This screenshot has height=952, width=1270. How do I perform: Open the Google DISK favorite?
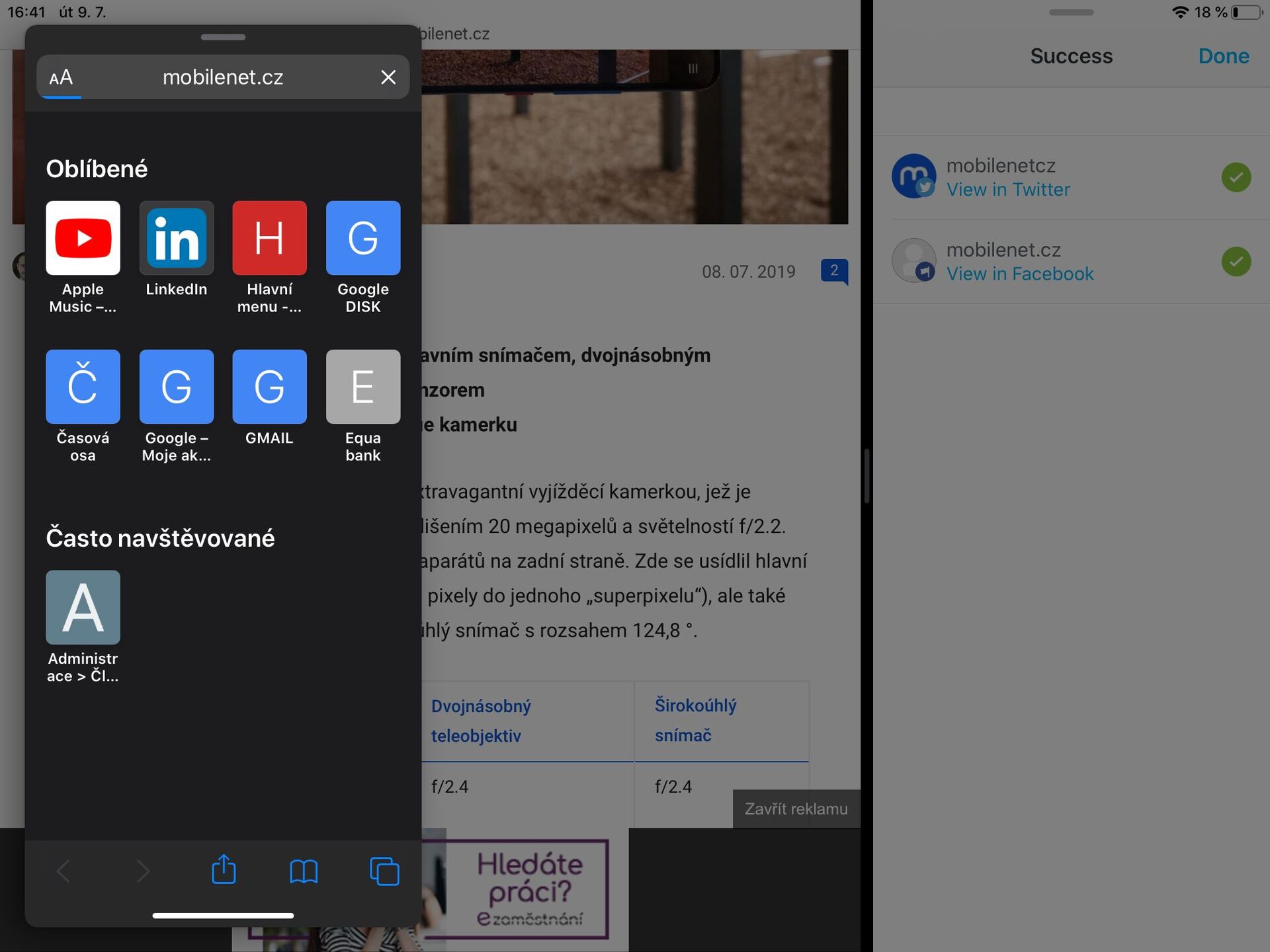tap(362, 238)
